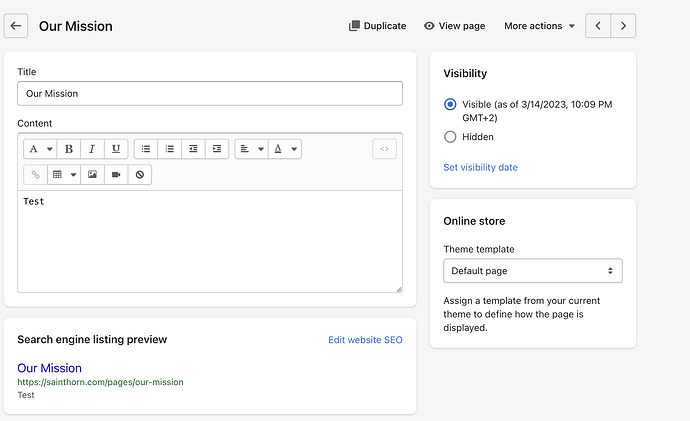Clear formatting with the circle-slash icon
Viewport: 690px width, 421px height.
tap(140, 174)
